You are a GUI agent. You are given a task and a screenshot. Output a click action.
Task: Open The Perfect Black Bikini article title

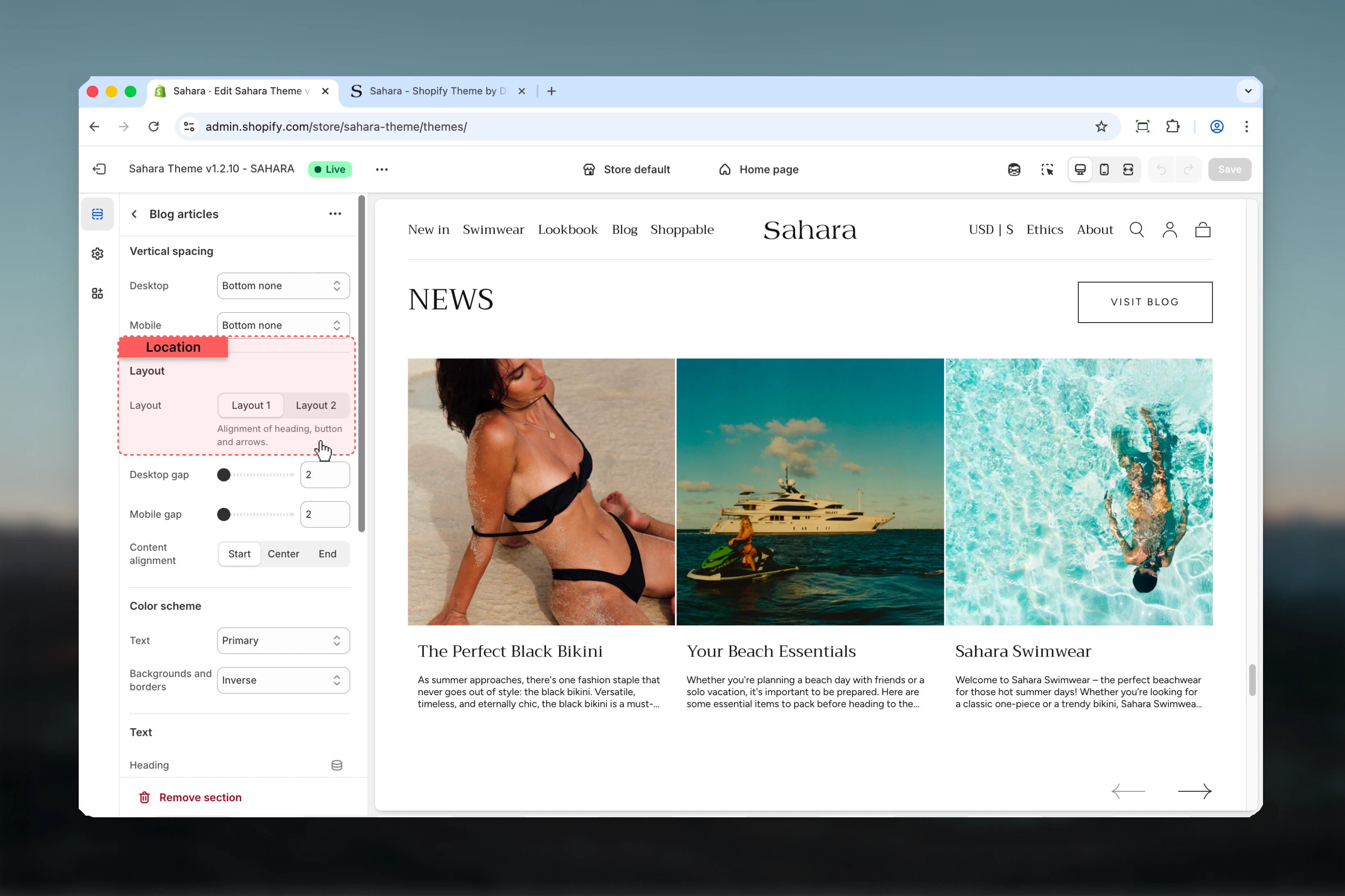(510, 651)
